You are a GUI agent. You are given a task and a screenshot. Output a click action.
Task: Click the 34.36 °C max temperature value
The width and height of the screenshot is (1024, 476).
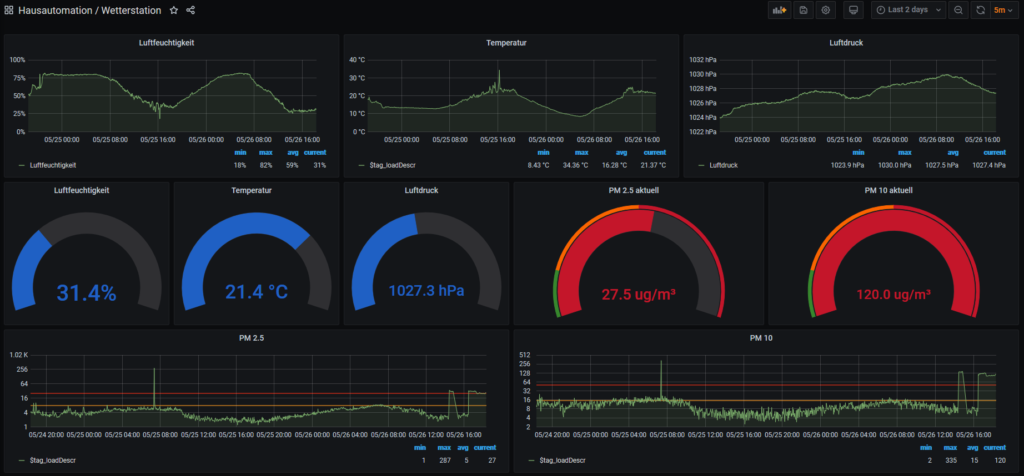[x=576, y=165]
